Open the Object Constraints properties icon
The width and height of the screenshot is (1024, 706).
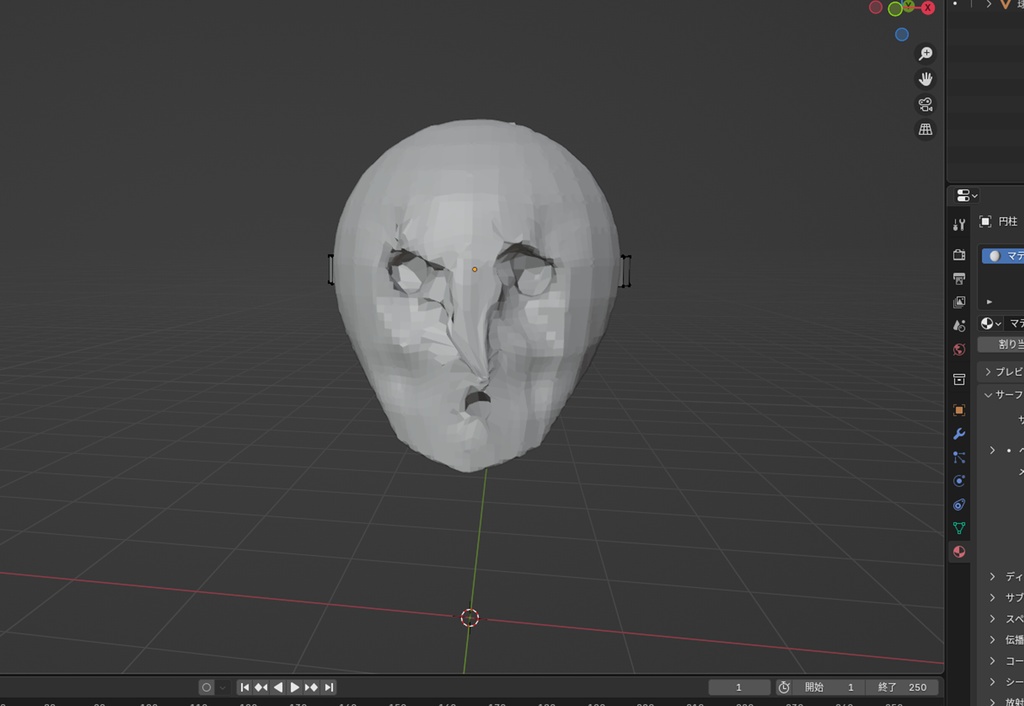(959, 504)
